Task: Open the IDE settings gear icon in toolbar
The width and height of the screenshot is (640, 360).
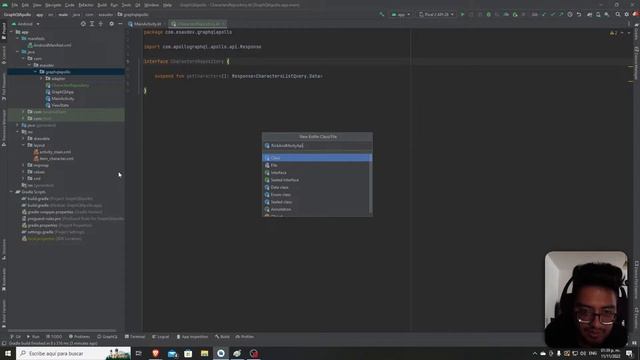Action: [627, 14]
